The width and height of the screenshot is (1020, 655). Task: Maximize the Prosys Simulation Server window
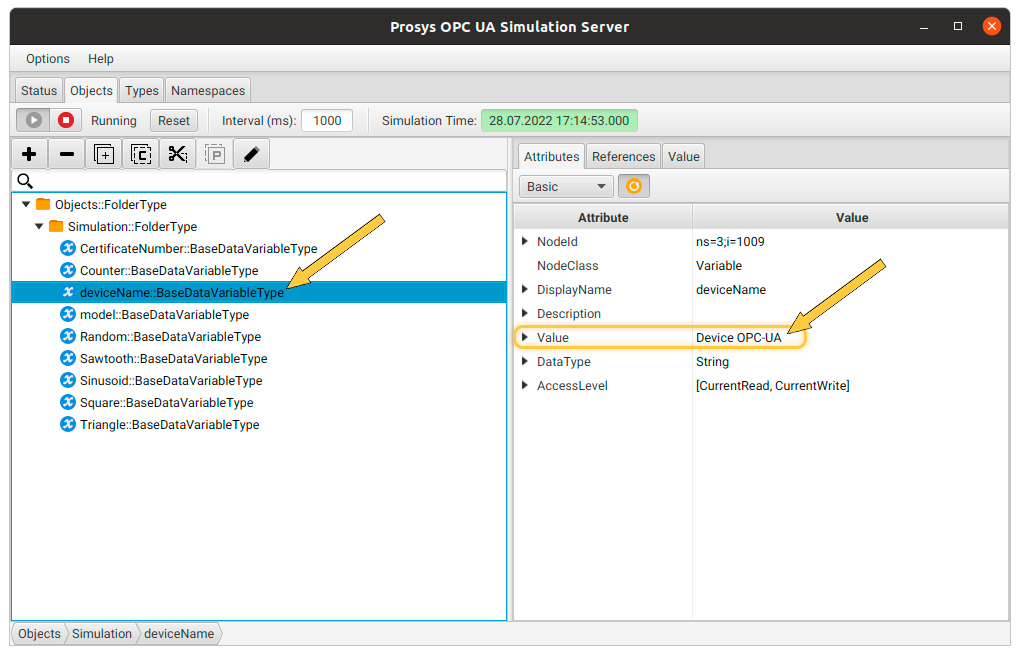(x=958, y=26)
